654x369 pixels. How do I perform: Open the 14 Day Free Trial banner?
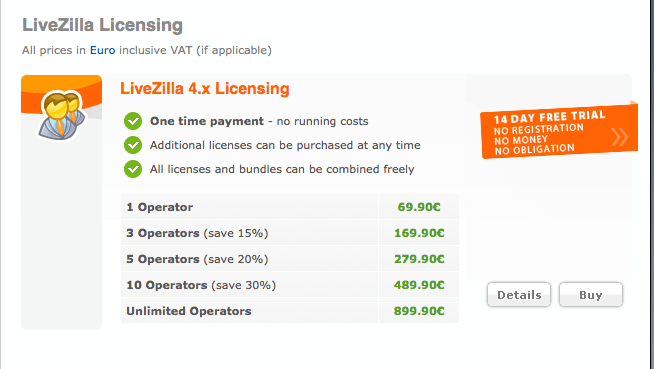pos(559,131)
